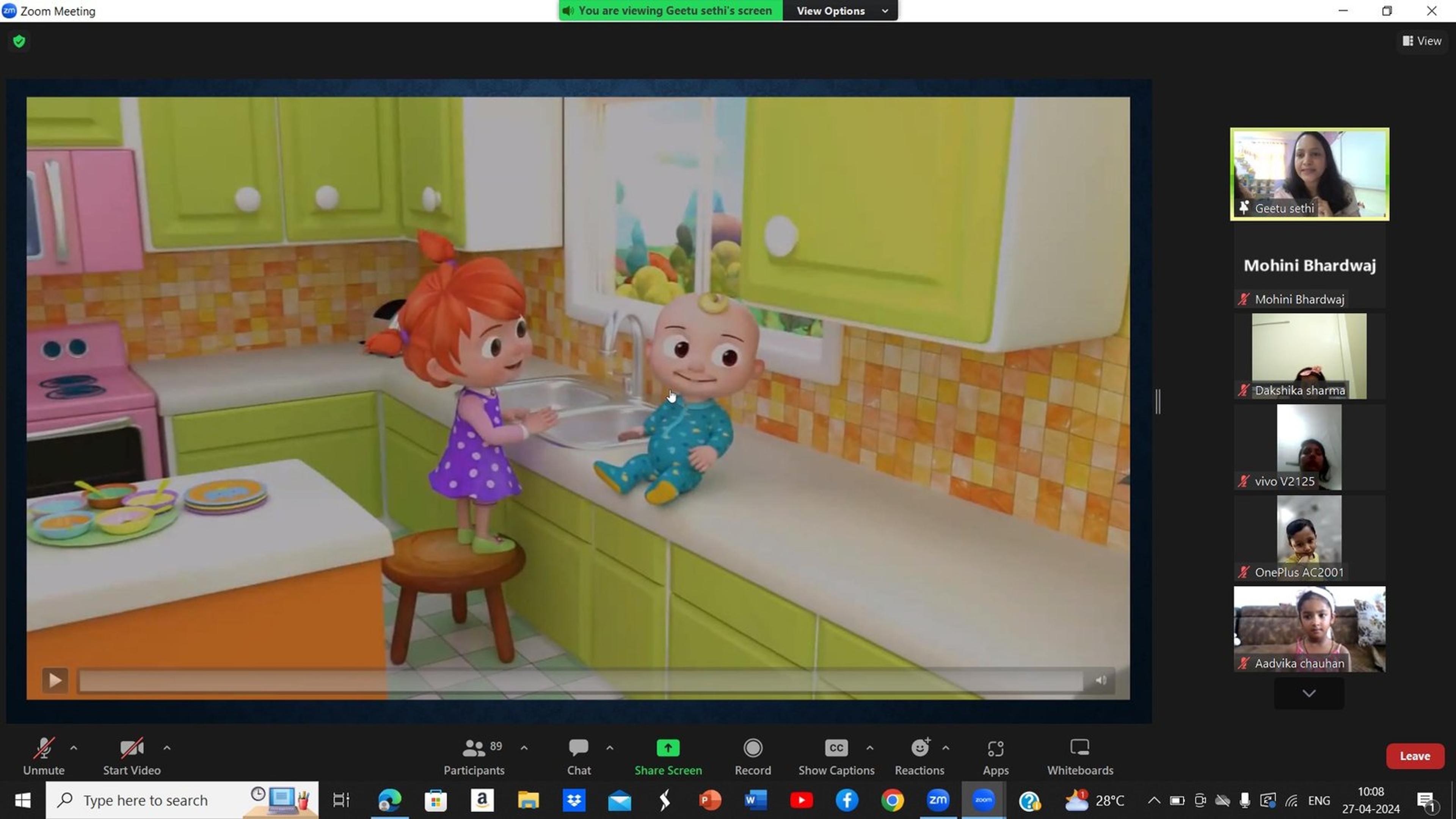Image resolution: width=1456 pixels, height=819 pixels.
Task: Open the zm Zoom taskbar icon
Action: tap(938, 800)
